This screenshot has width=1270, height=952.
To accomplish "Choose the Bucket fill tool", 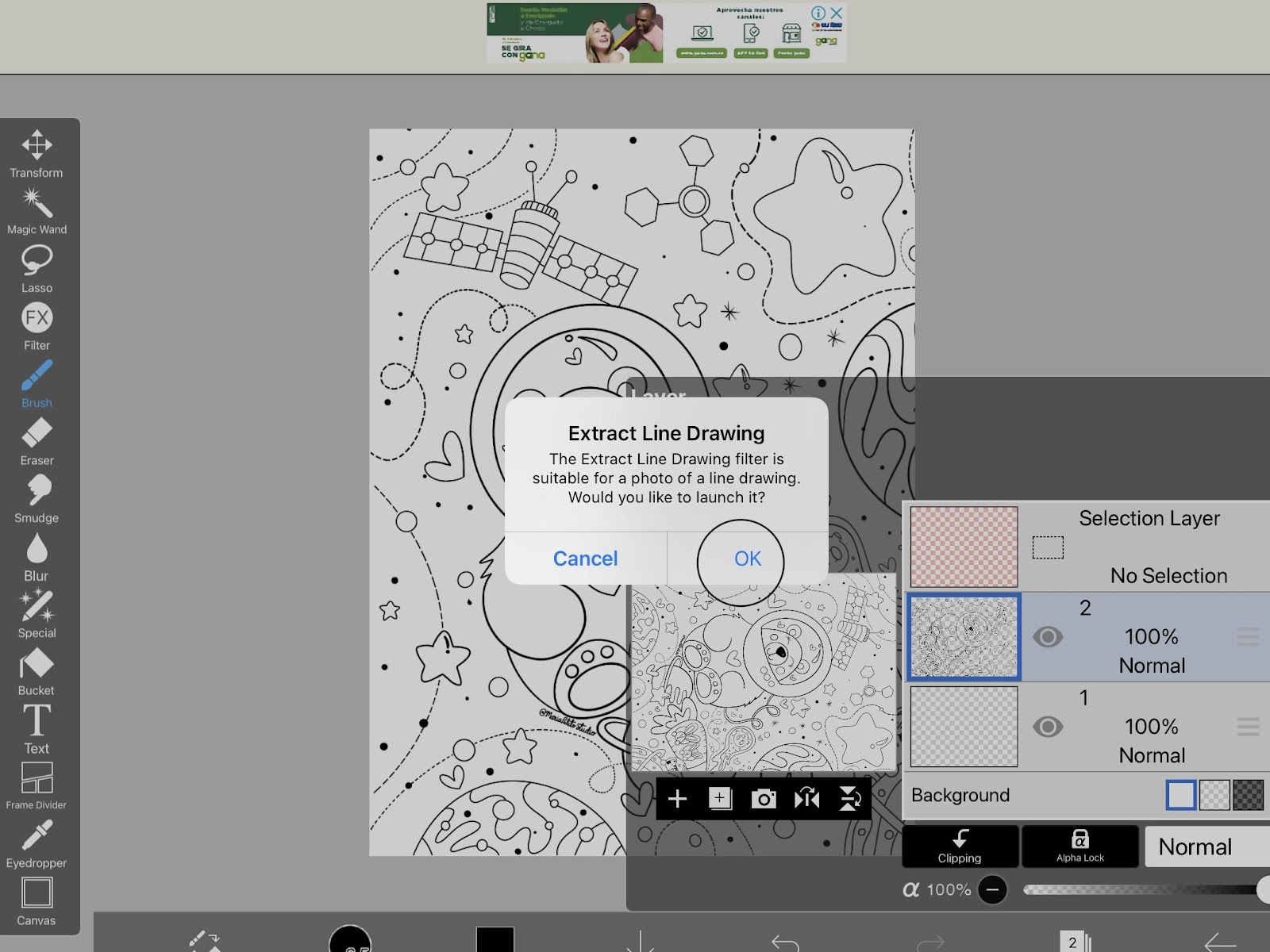I will pos(36,665).
